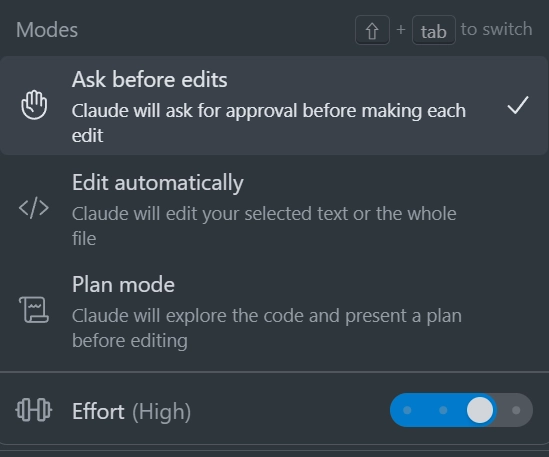Viewport: 549px width, 457px height.
Task: Click the plan scroll icon
Action: pyautogui.click(x=34, y=310)
